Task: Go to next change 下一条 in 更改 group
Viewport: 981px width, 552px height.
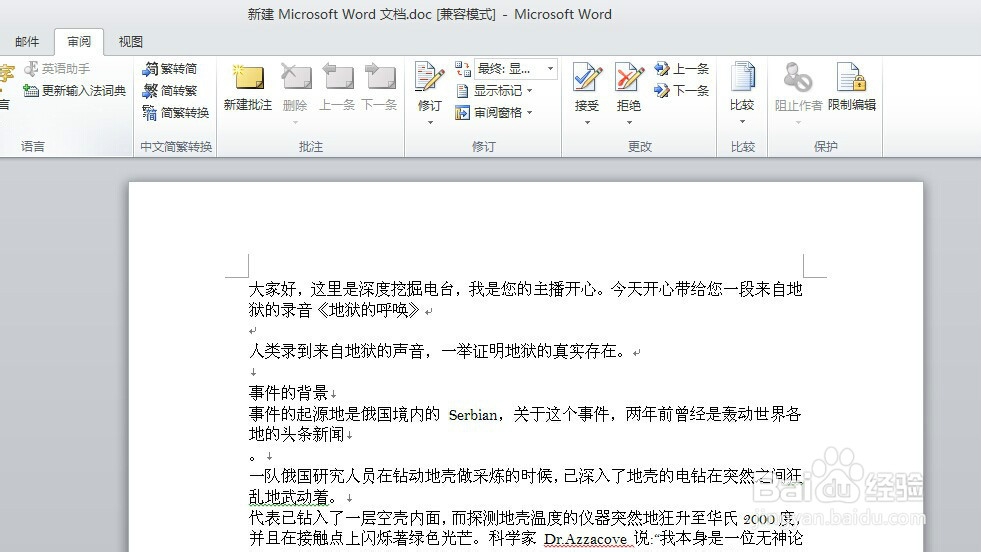Action: coord(681,91)
